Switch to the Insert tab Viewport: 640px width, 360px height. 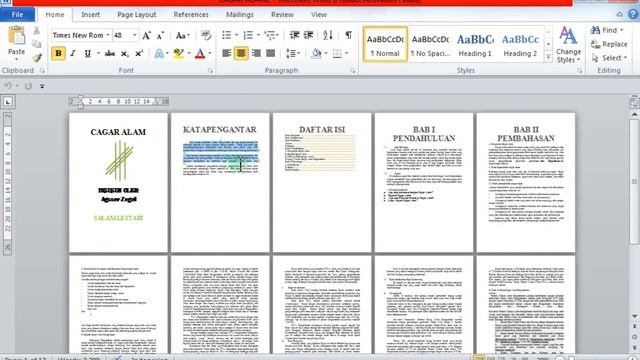[x=90, y=15]
